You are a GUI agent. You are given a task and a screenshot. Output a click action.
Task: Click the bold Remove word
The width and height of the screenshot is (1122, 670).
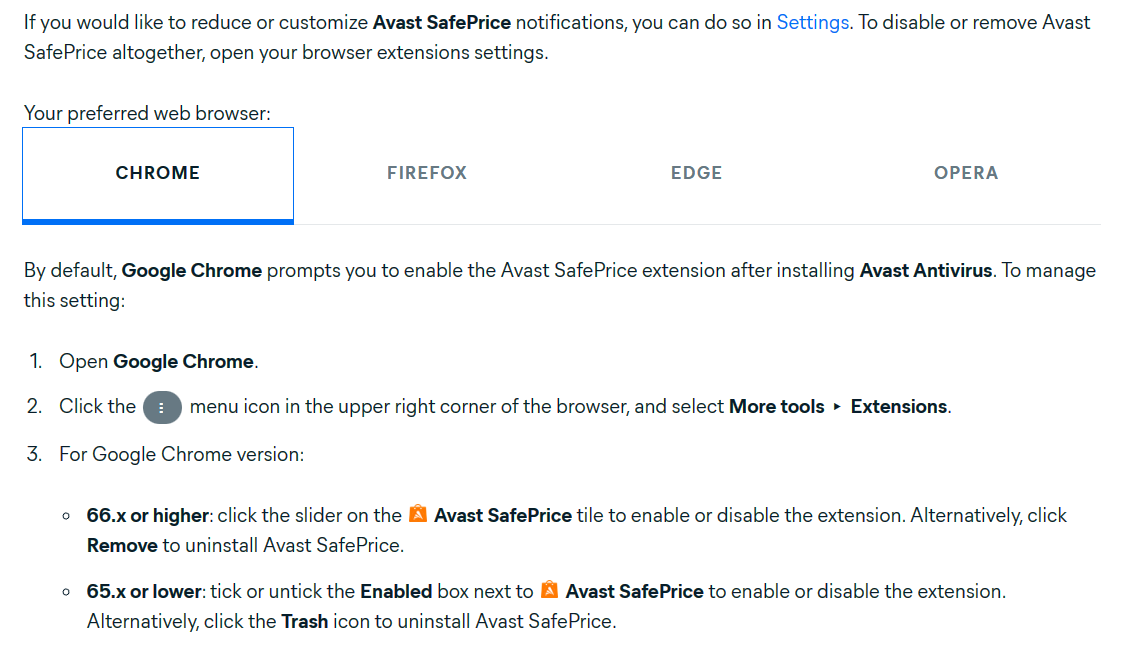point(122,546)
